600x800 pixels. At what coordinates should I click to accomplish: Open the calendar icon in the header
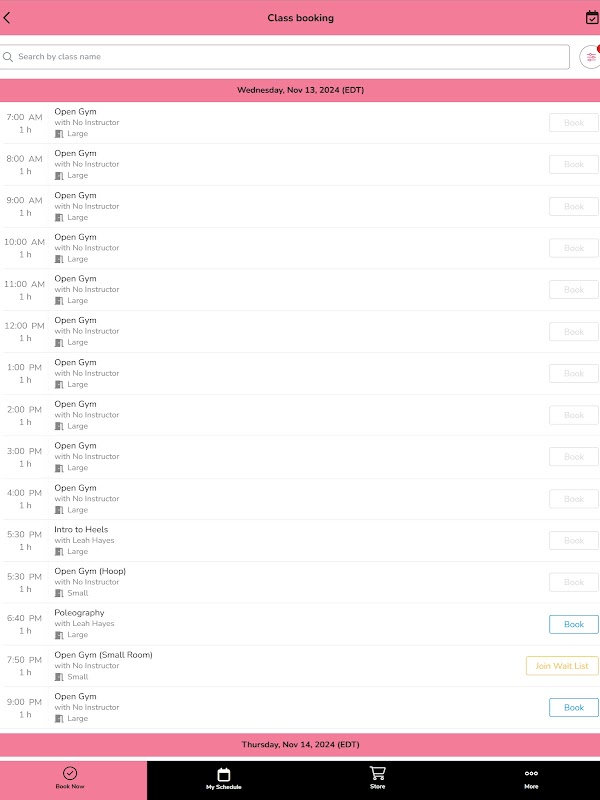pos(591,17)
